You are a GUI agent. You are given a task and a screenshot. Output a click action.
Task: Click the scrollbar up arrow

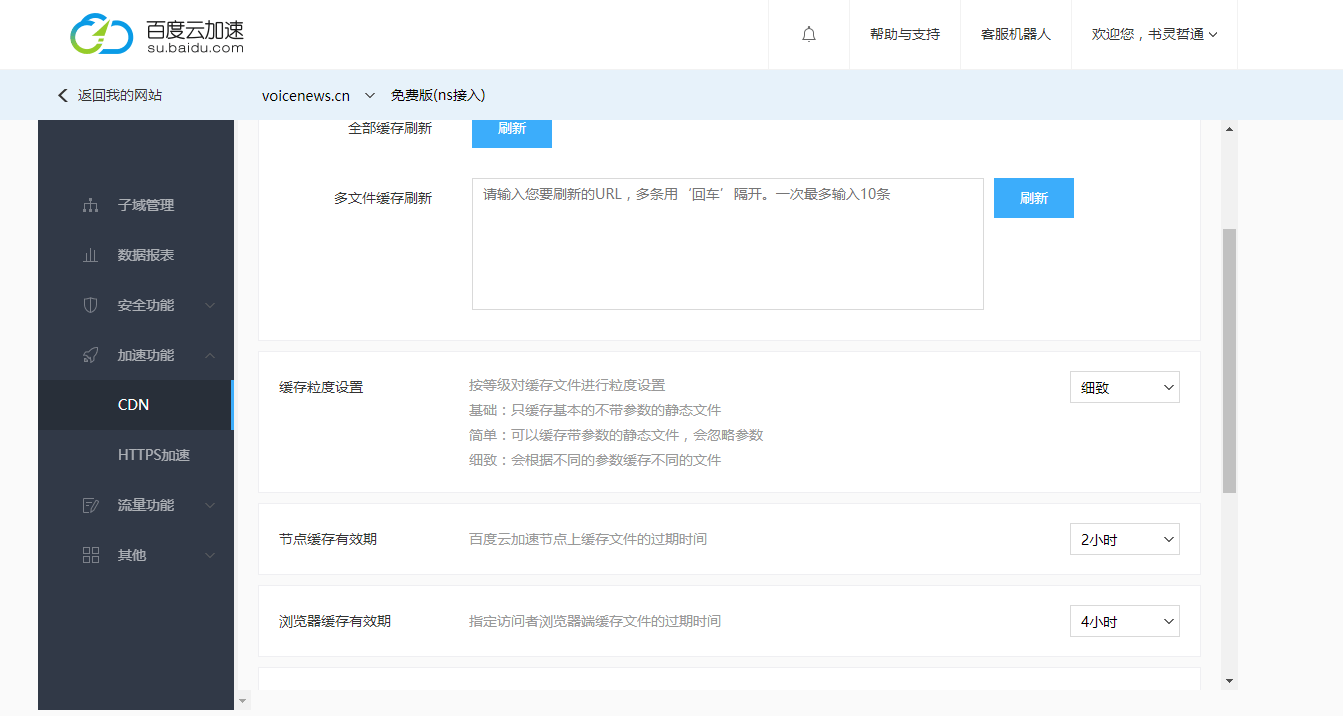(1229, 129)
